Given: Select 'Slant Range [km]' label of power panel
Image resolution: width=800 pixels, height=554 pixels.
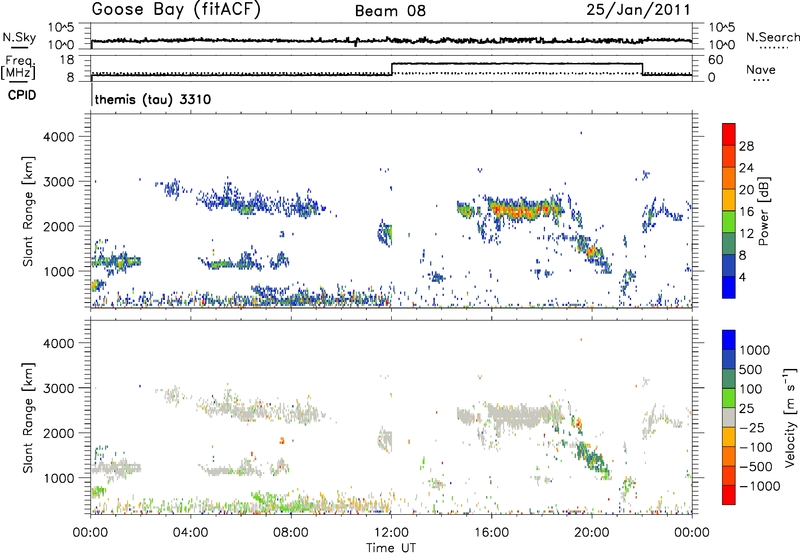Looking at the screenshot, I should click(28, 211).
